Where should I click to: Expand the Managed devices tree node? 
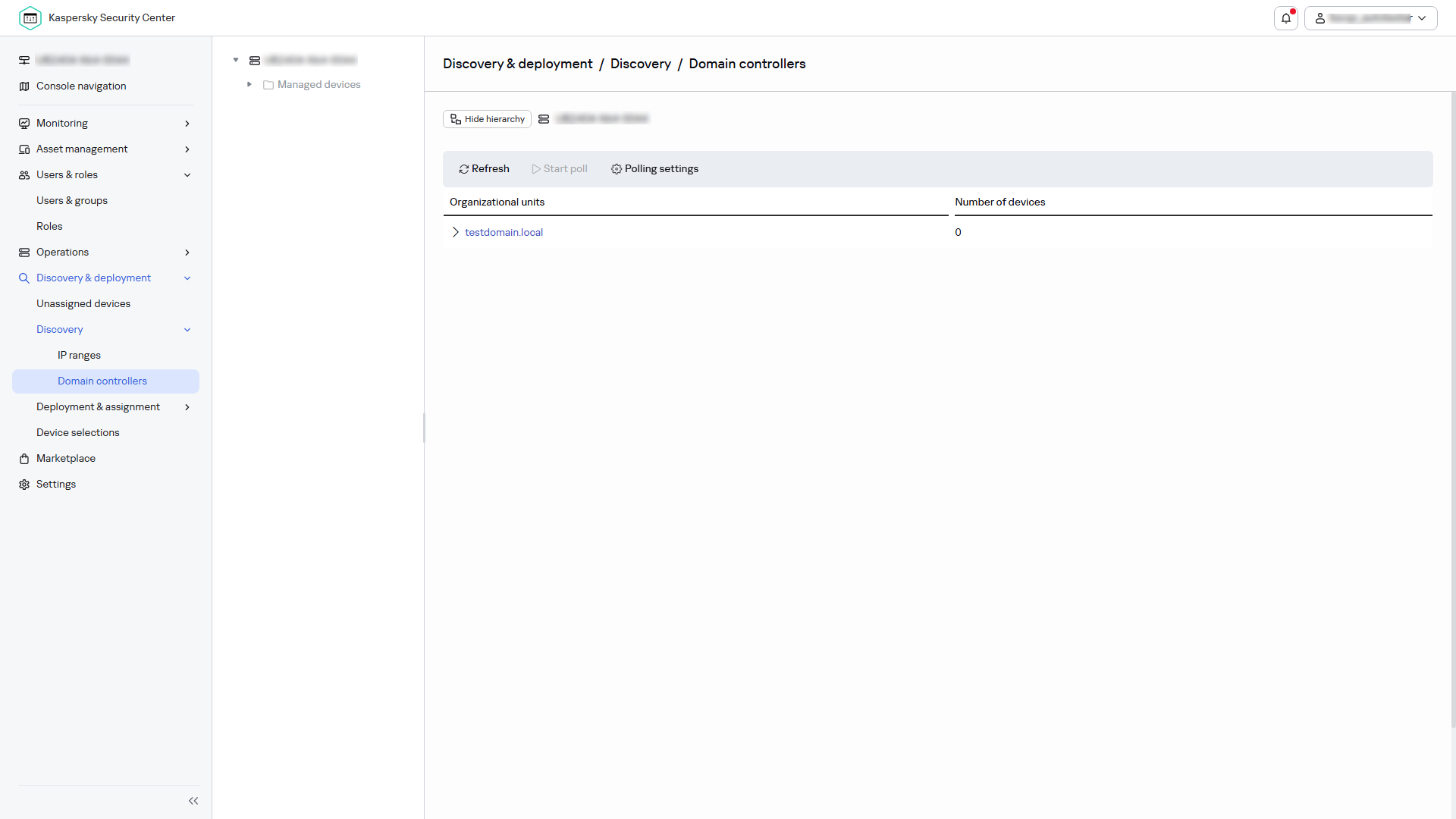point(249,84)
